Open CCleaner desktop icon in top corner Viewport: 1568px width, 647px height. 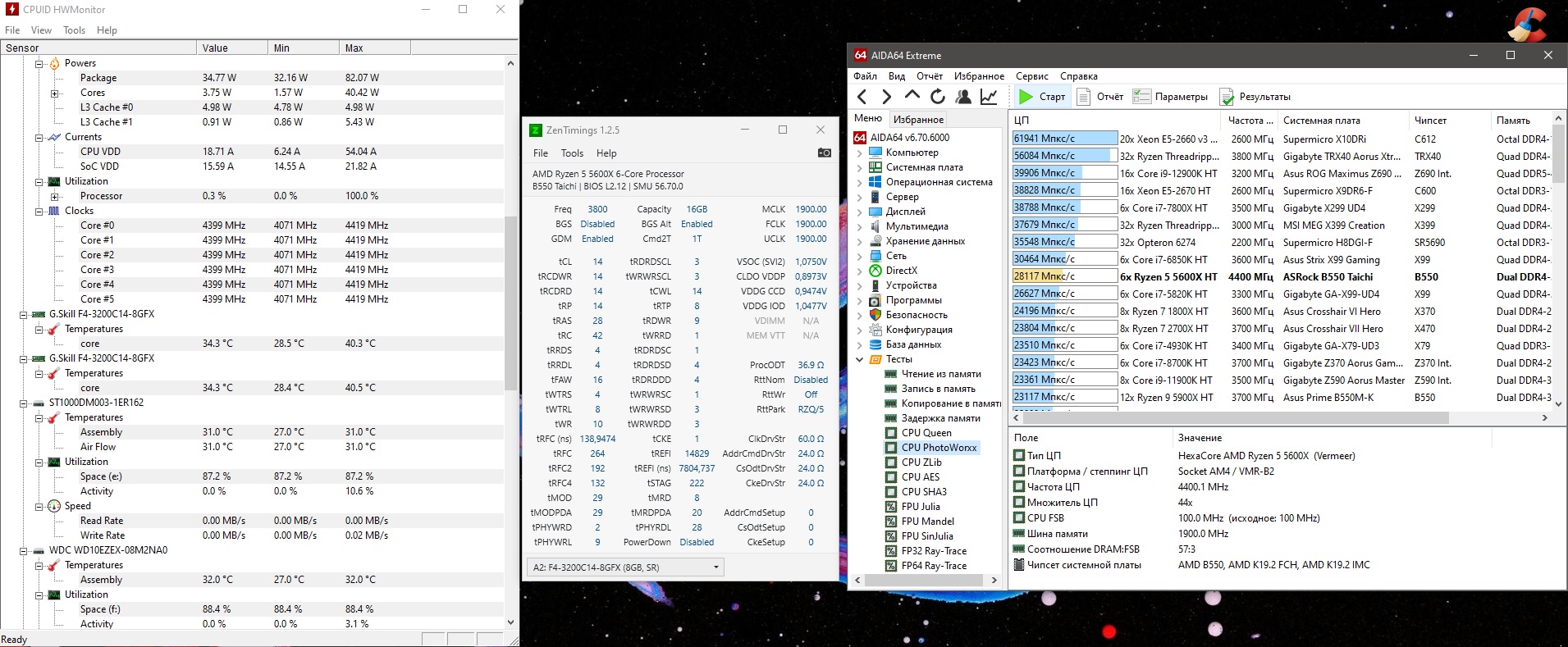pyautogui.click(x=1527, y=24)
